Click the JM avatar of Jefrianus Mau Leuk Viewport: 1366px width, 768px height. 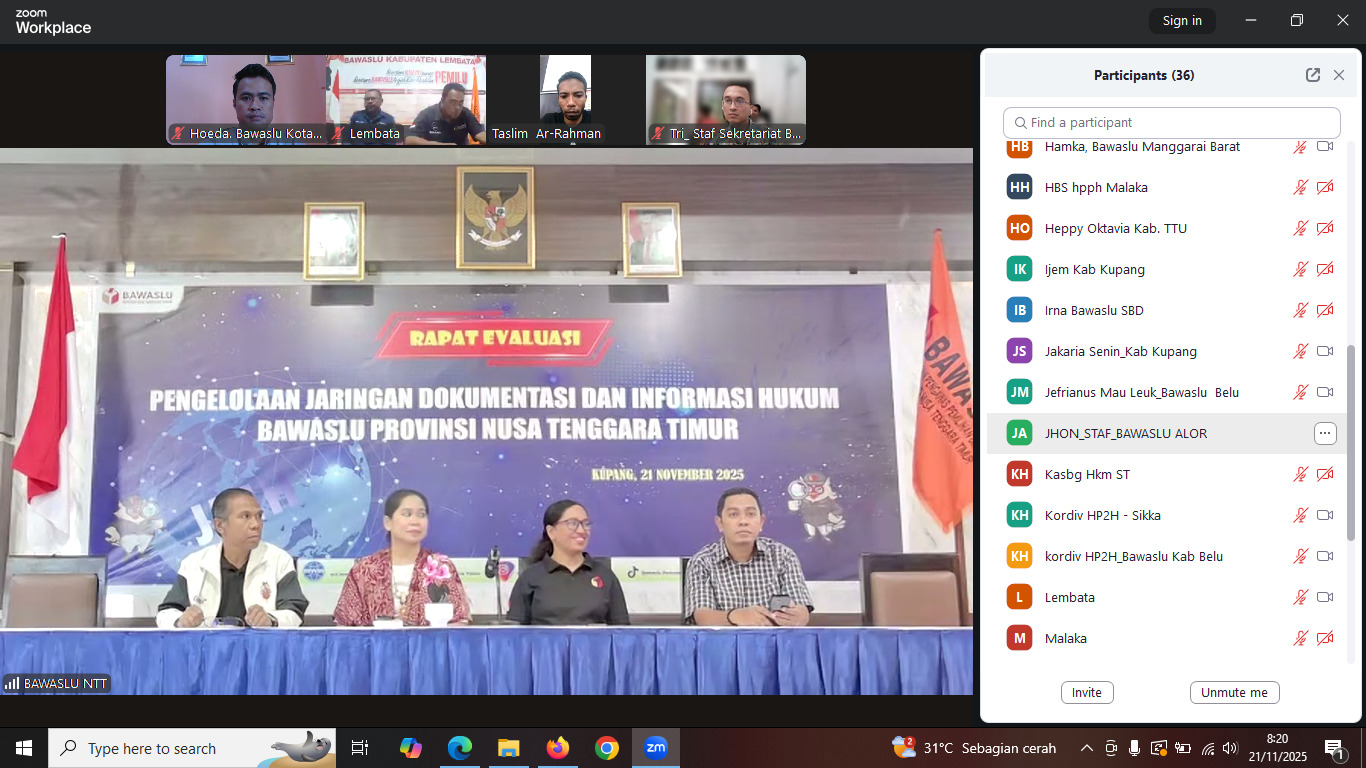click(1019, 392)
